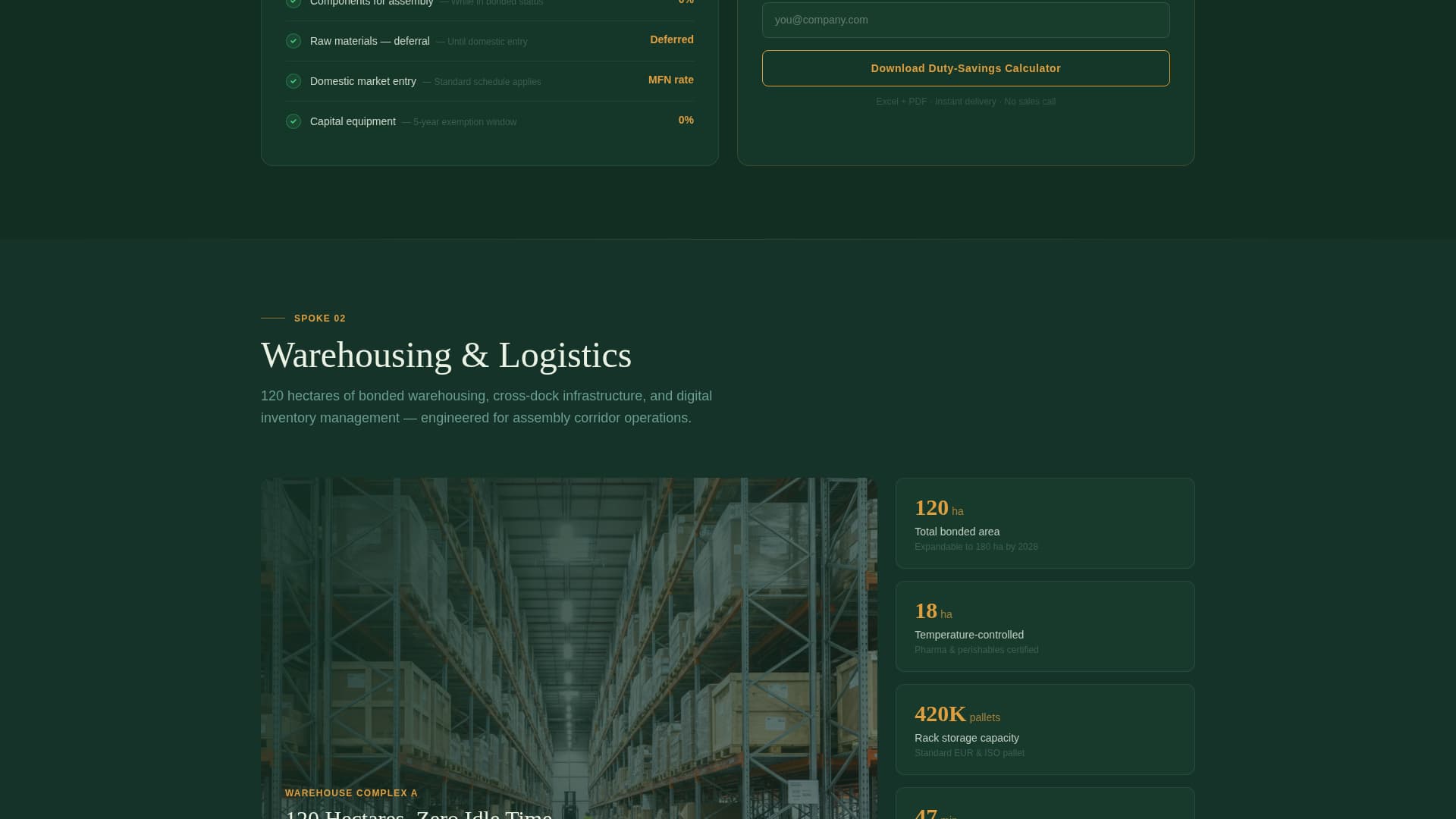Select the Deferred status badge
The image size is (1456, 819).
coord(671,39)
